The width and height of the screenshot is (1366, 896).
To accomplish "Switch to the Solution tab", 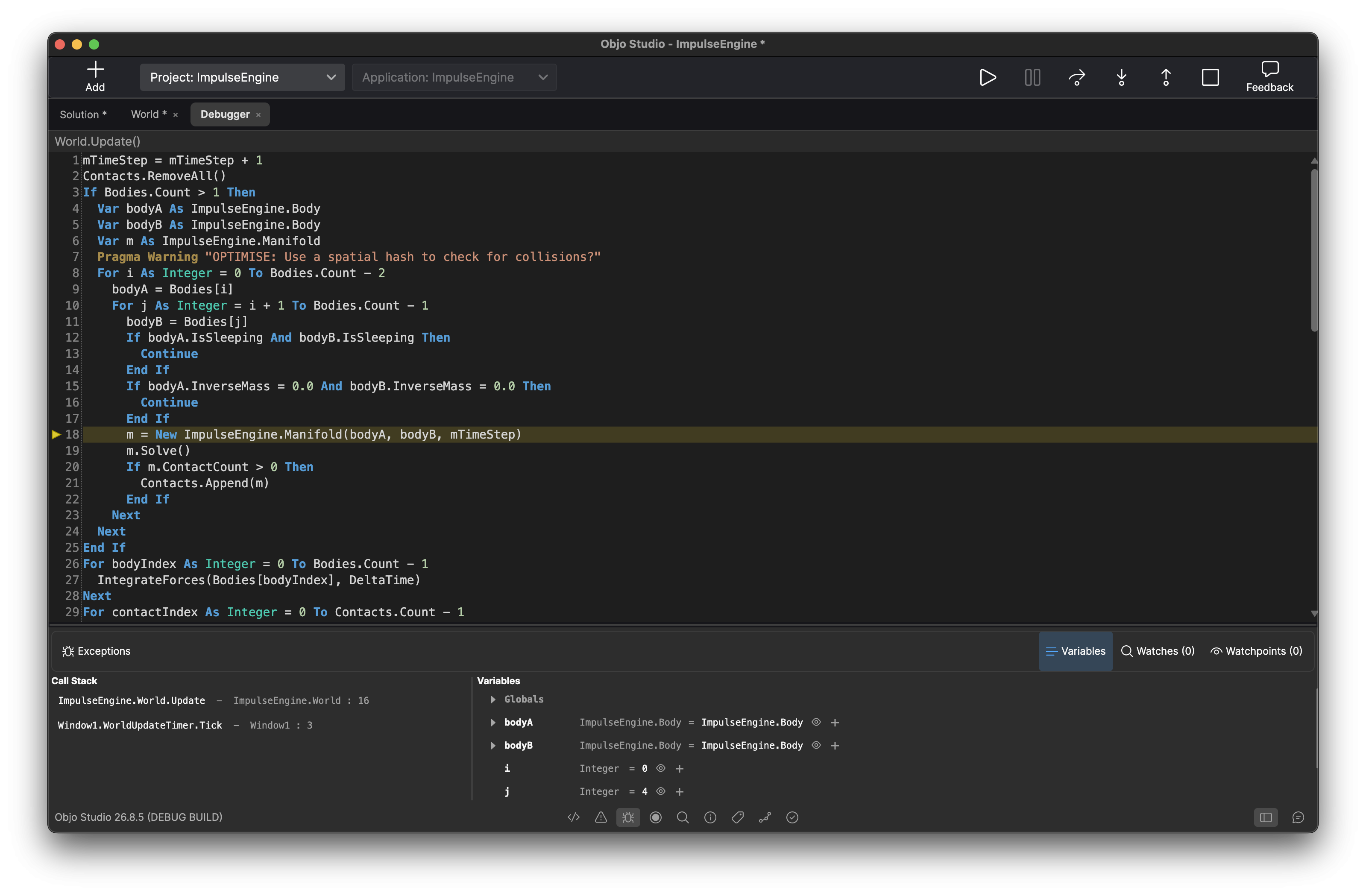I will point(82,114).
